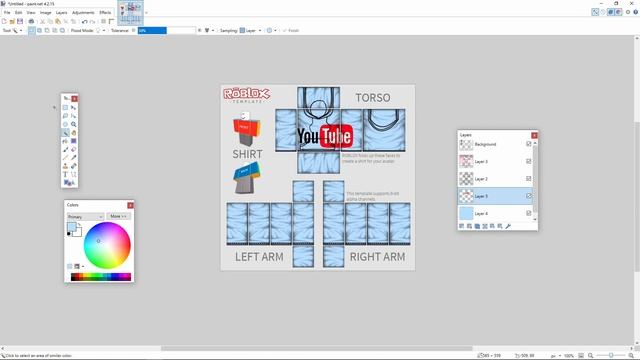Select the Ellipse Select tool

[65, 124]
